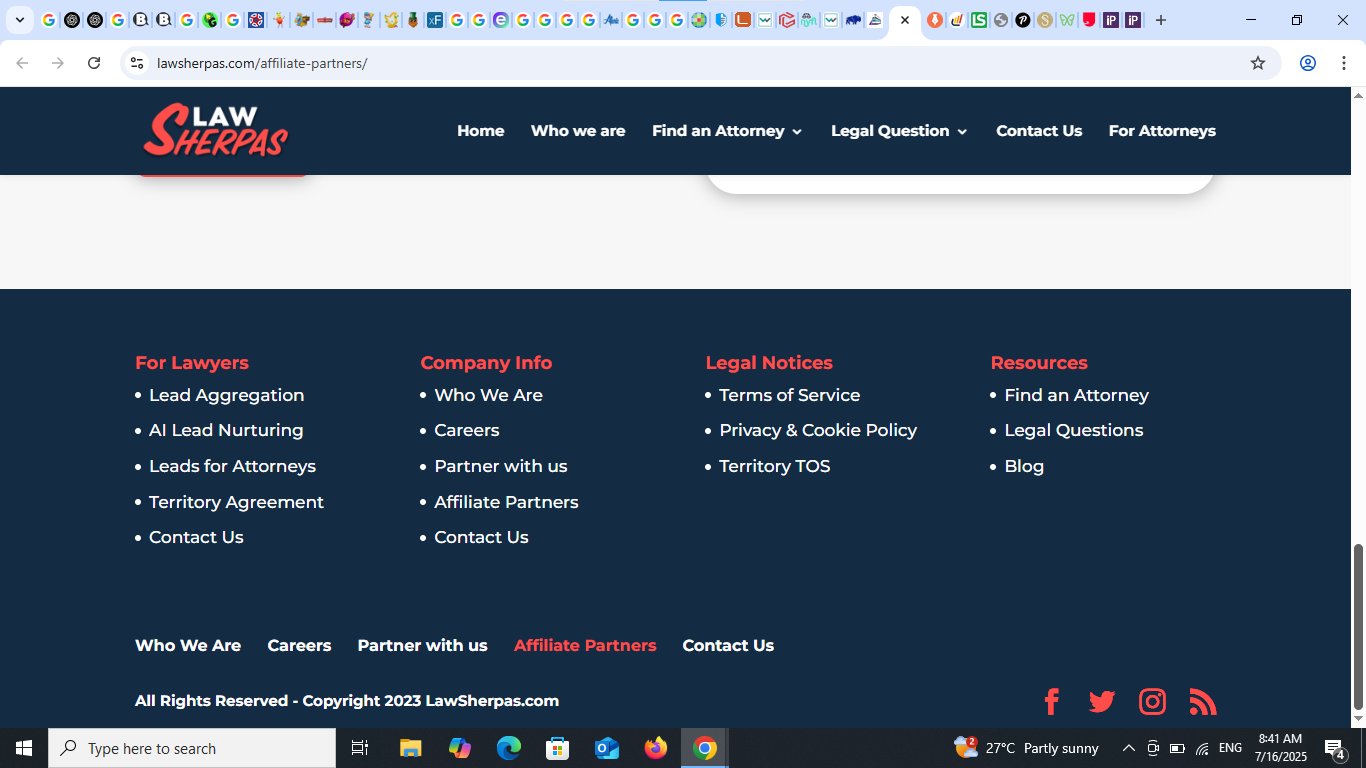The height and width of the screenshot is (768, 1366).
Task: Click the Windows taskbar search box
Action: 192,748
